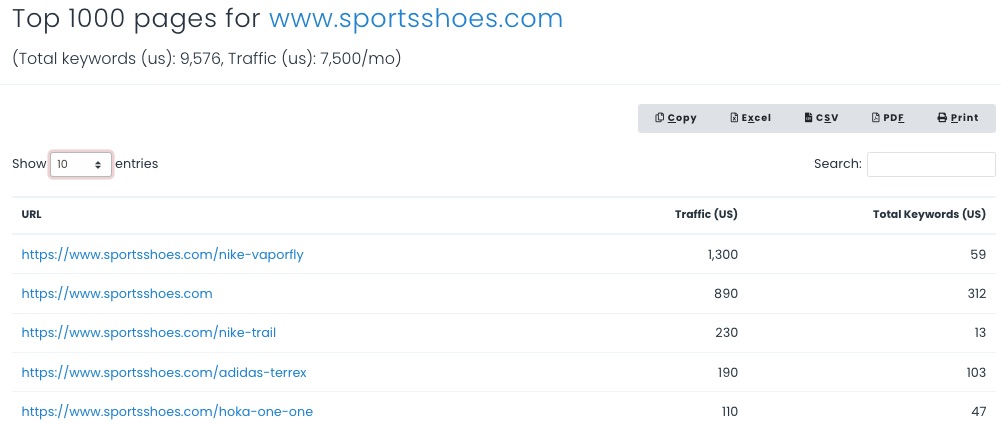The width and height of the screenshot is (1001, 426).
Task: Sort by Total Keywords (US) header
Action: (x=929, y=215)
